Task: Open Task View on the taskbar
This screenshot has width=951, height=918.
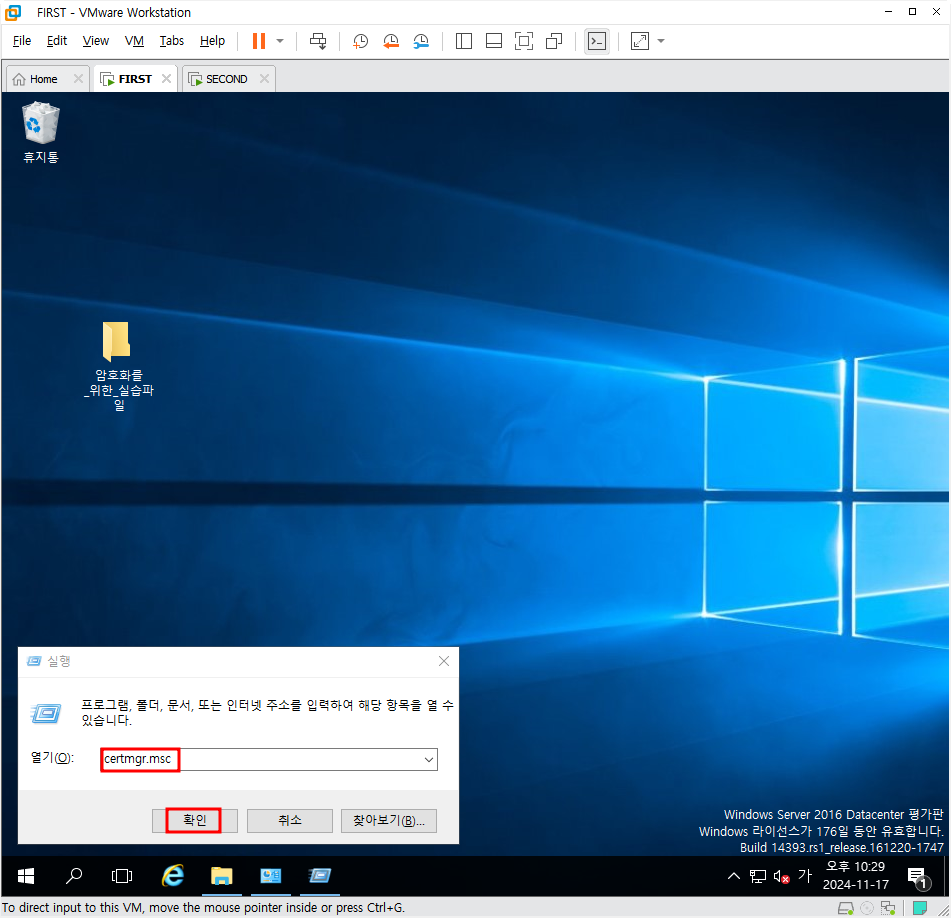Action: (x=122, y=876)
